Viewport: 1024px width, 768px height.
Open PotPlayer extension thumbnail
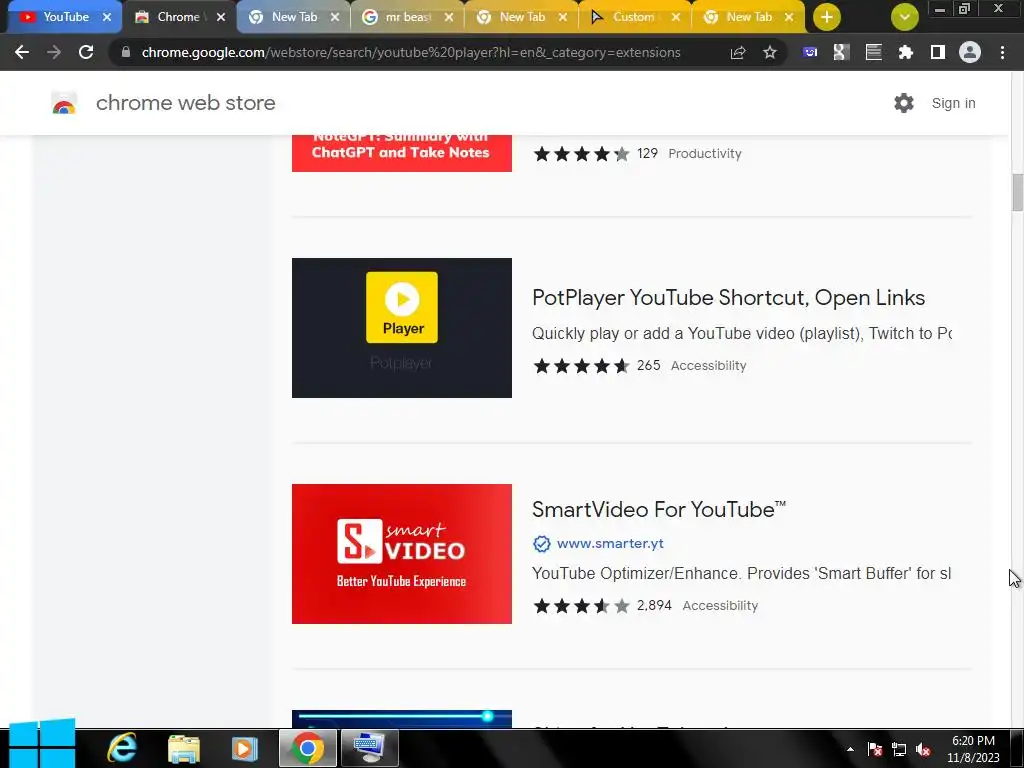tap(402, 328)
